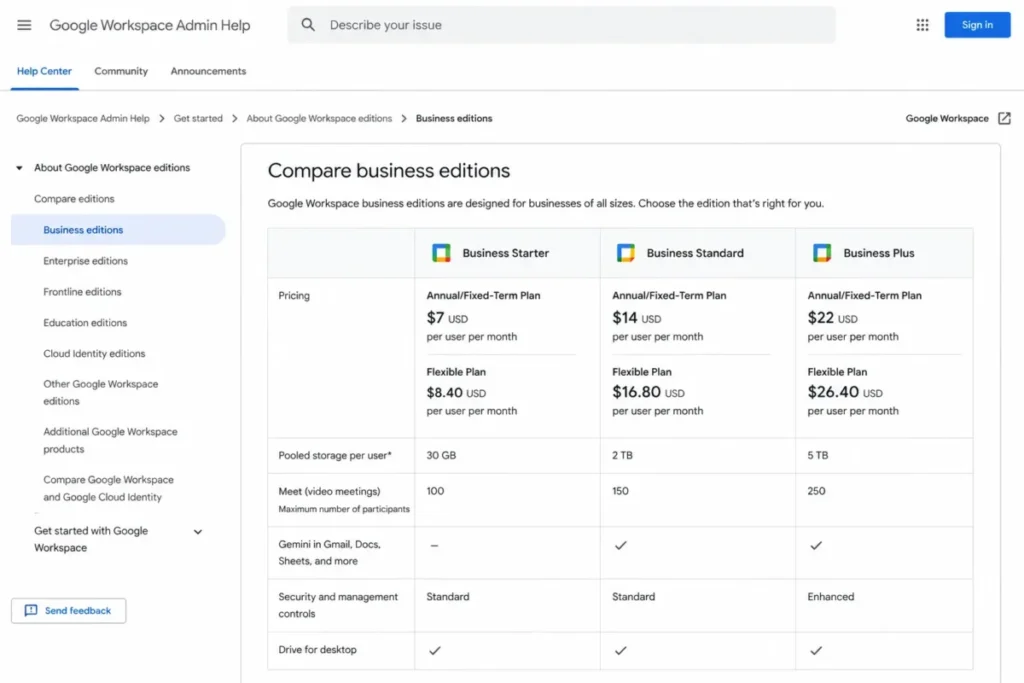Select Compare editions in sidebar

74,199
